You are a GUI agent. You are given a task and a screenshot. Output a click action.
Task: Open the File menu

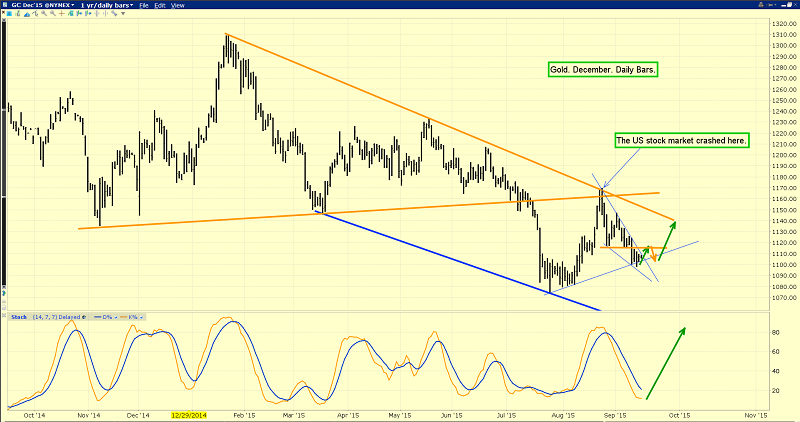point(146,6)
